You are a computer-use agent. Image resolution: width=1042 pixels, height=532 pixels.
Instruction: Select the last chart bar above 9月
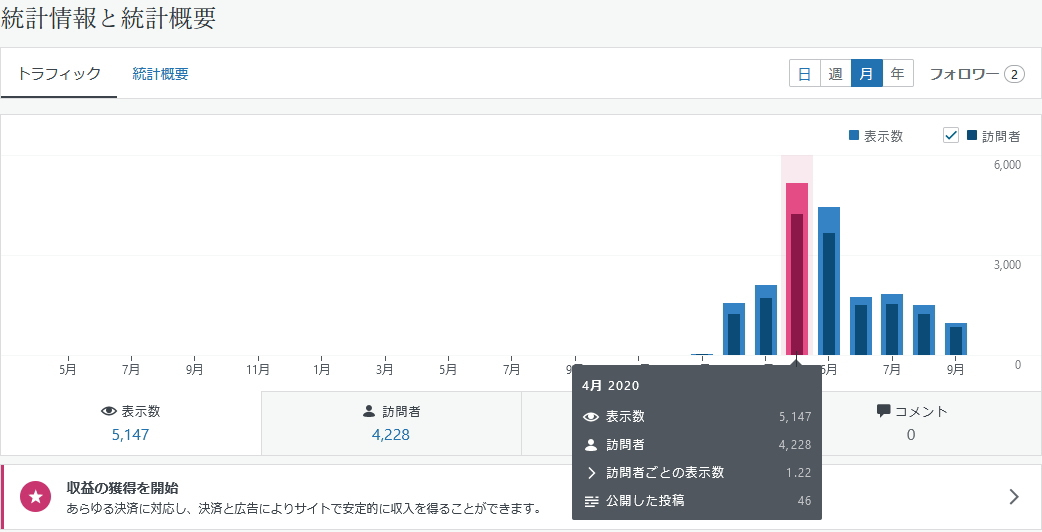(956, 339)
